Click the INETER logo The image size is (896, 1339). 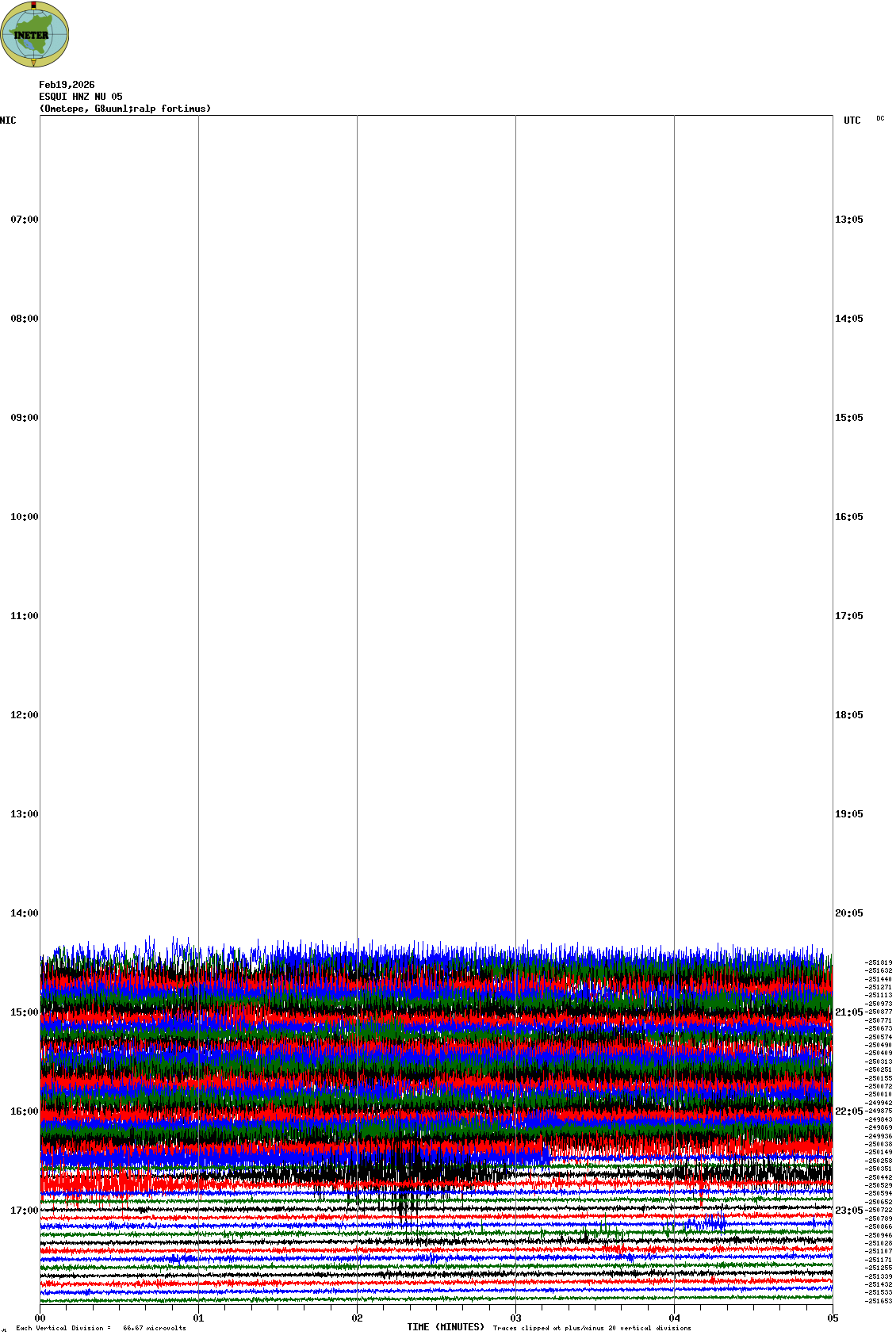pos(34,34)
